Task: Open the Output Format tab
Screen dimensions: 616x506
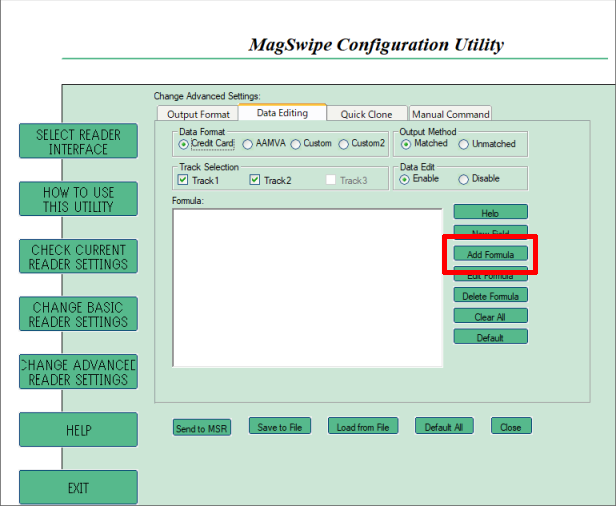Action: [x=197, y=114]
